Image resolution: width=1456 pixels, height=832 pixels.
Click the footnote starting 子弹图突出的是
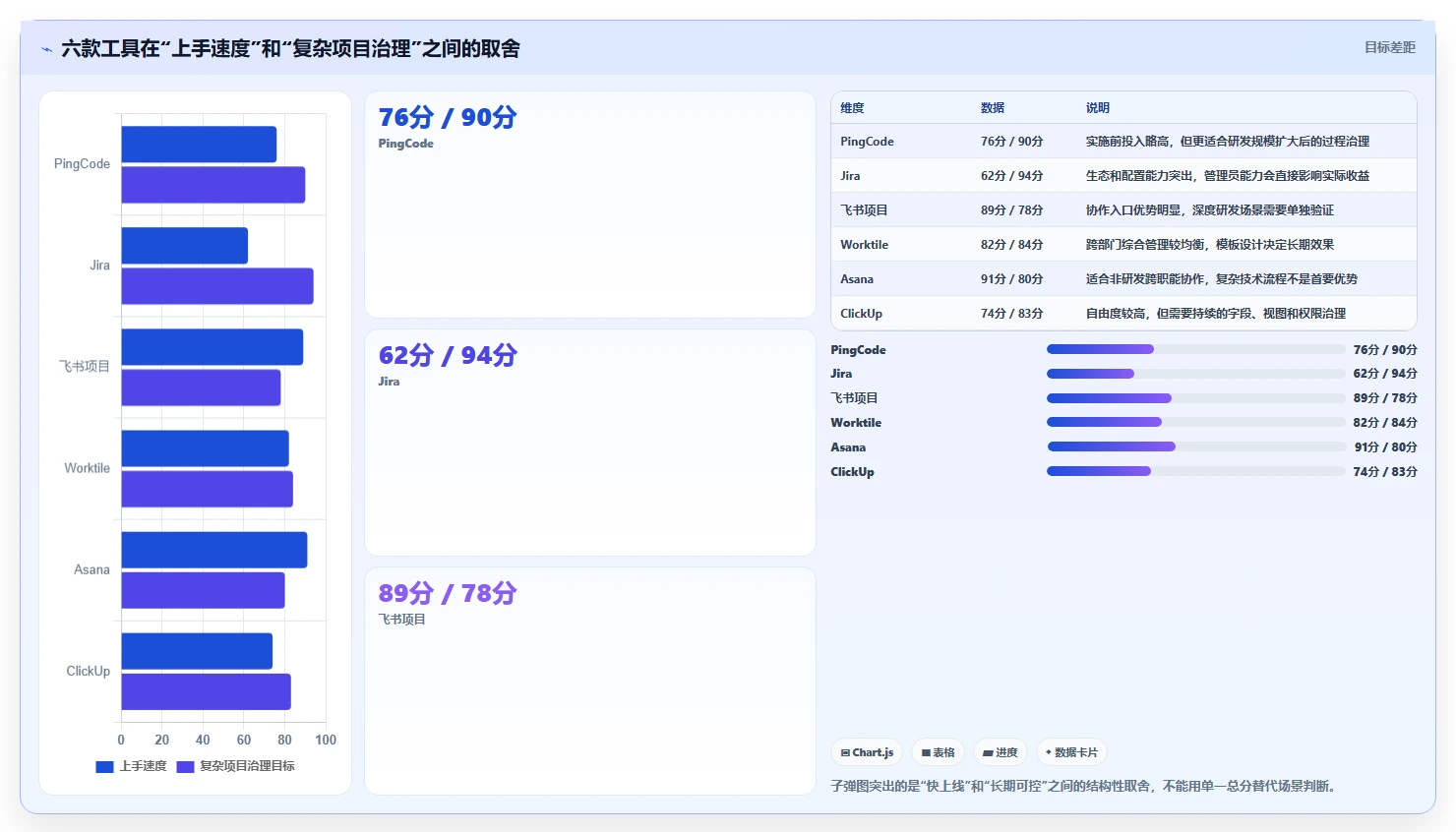1085,787
